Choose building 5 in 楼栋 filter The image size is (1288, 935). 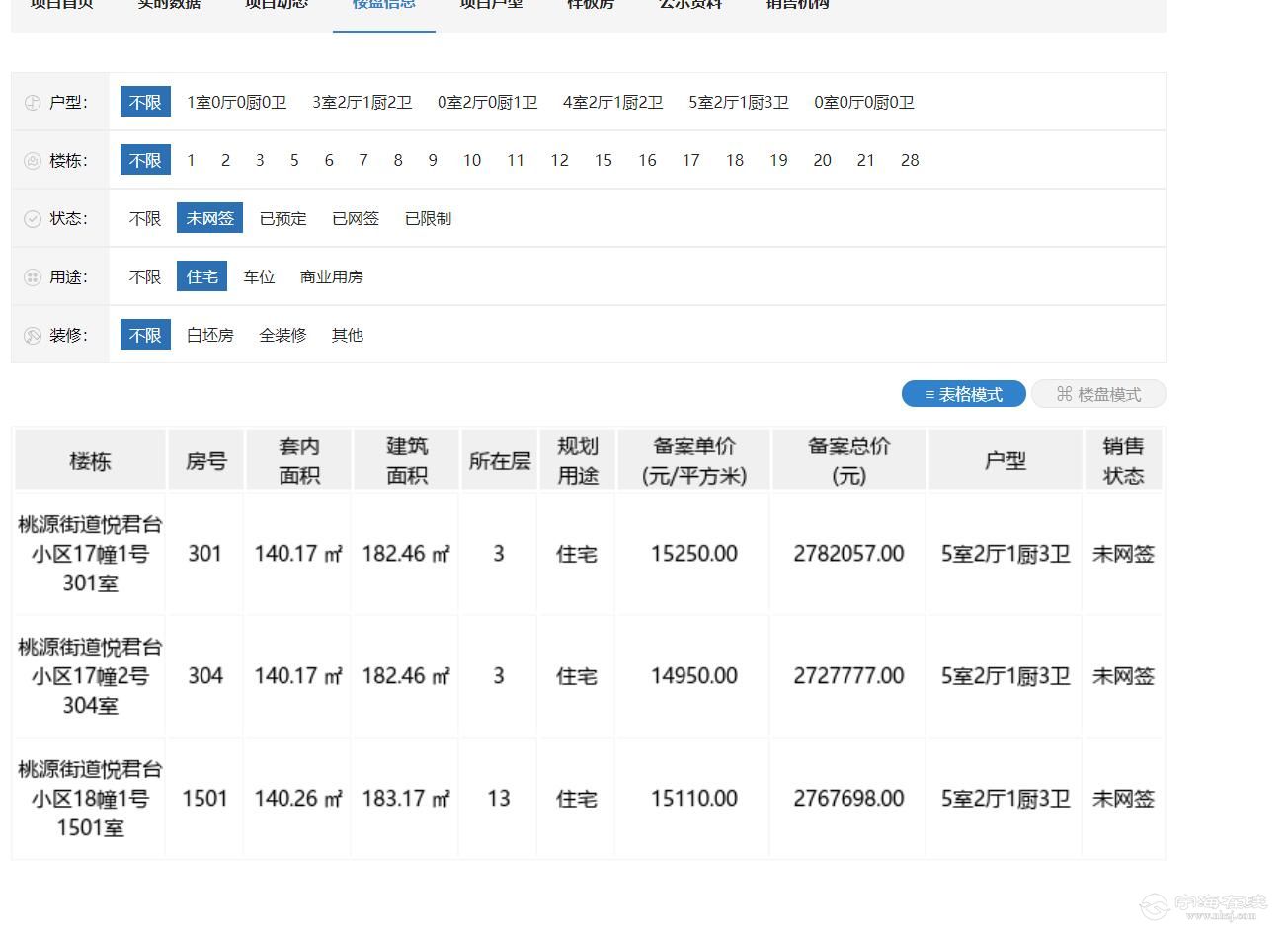(x=294, y=160)
